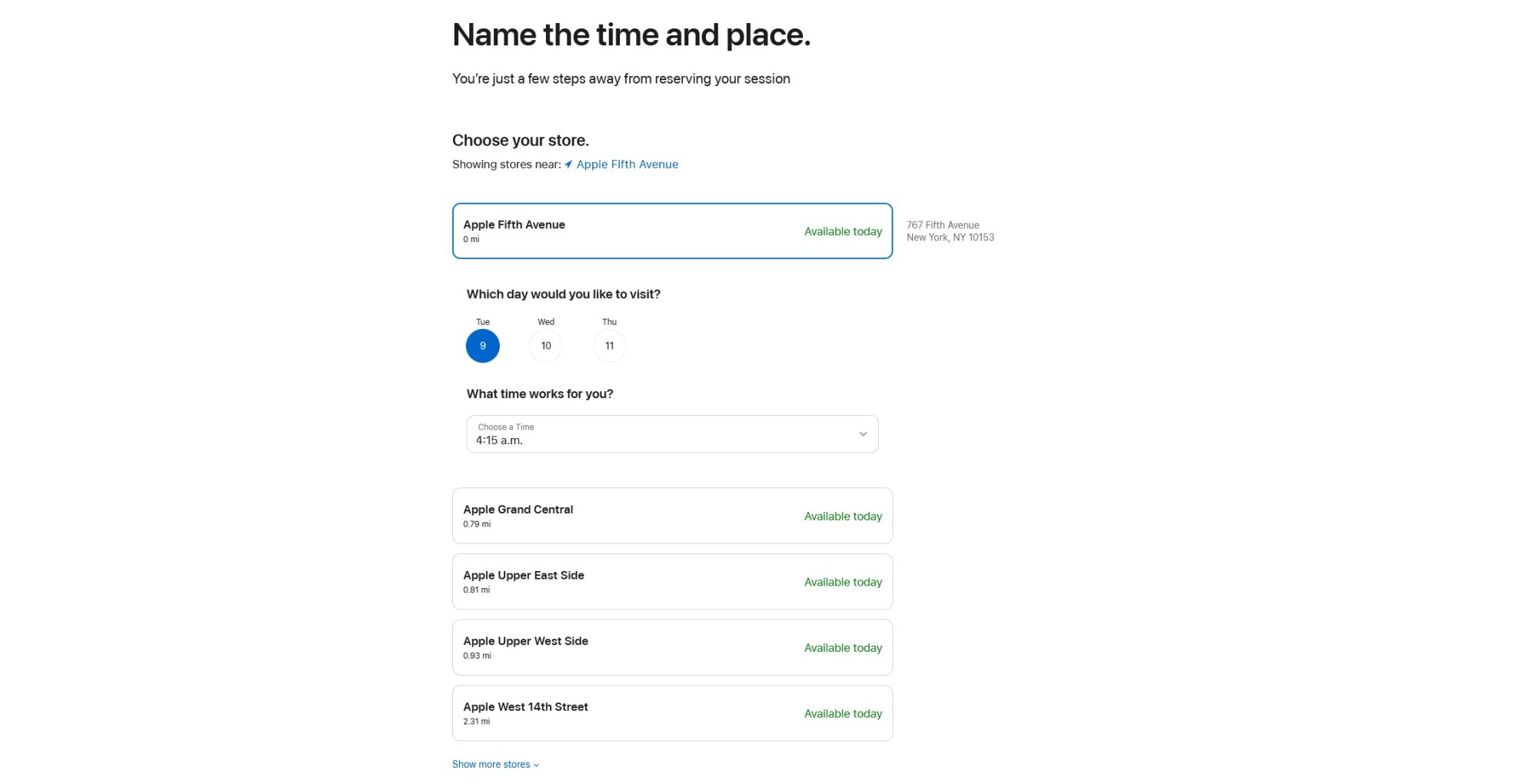The width and height of the screenshot is (1538, 784).
Task: Click the Choose a Time field label
Action: 506,427
